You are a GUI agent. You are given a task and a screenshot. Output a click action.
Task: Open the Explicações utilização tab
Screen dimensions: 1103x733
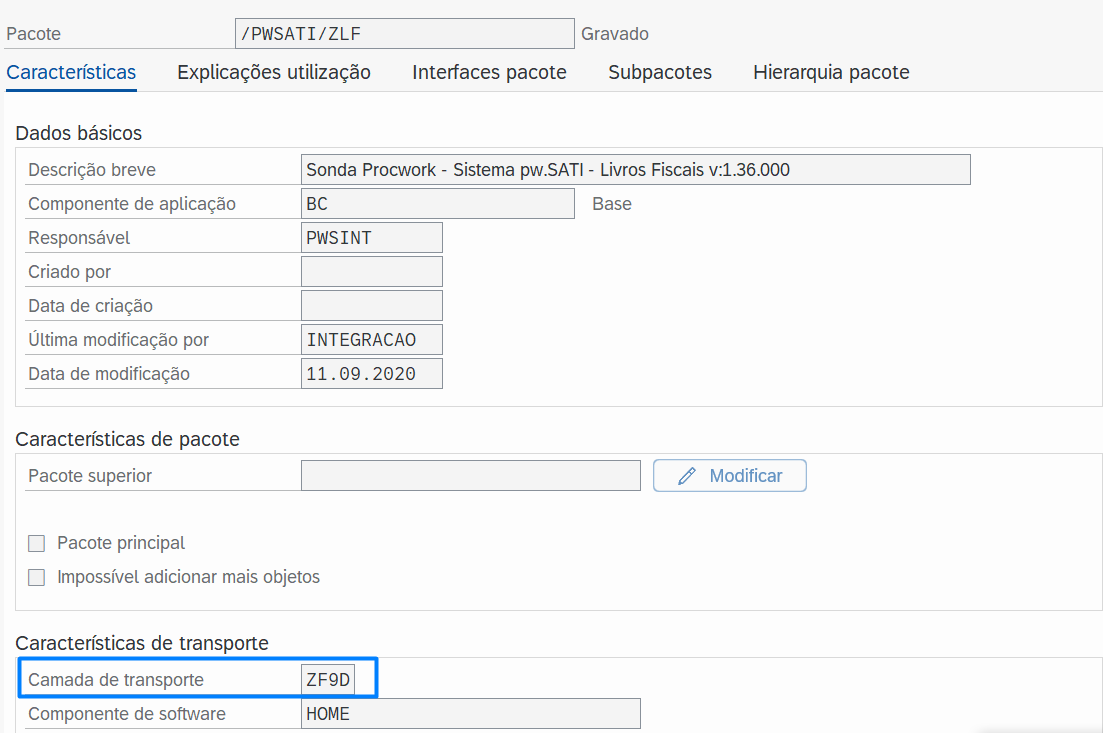(274, 72)
